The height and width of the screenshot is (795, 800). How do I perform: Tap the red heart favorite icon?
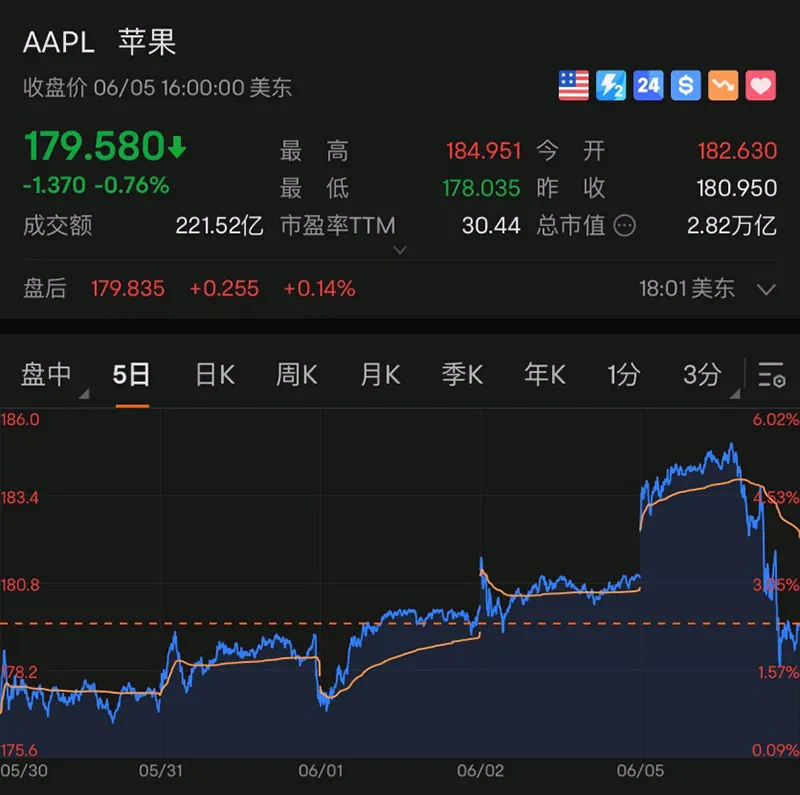760,85
